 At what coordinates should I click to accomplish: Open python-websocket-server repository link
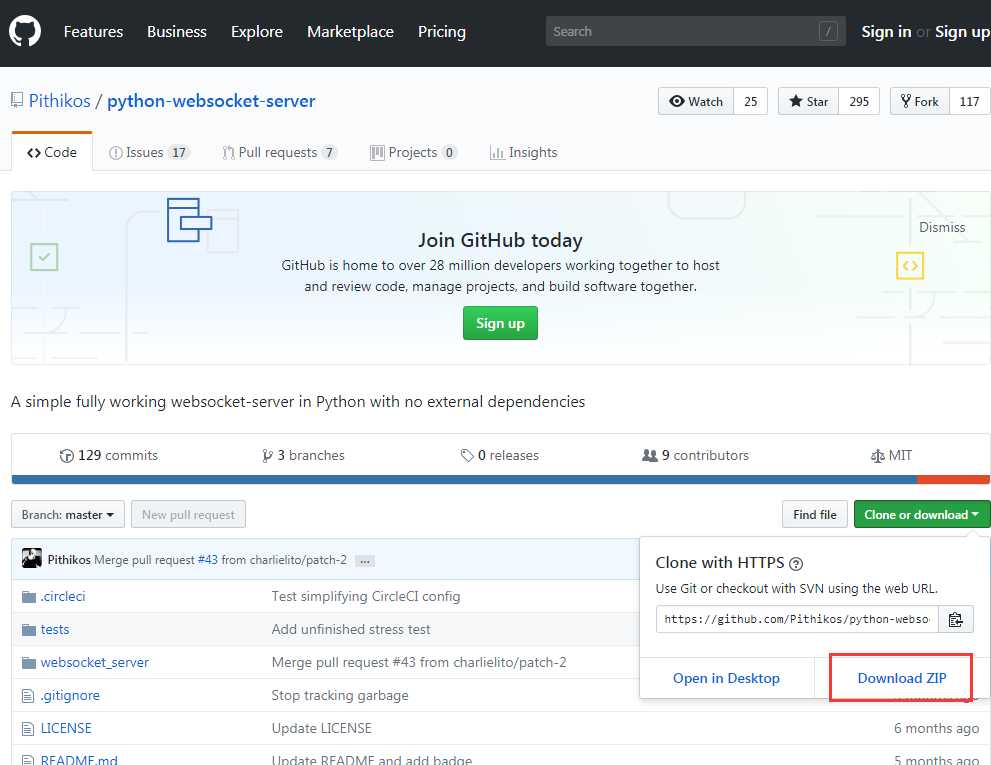pyautogui.click(x=211, y=101)
